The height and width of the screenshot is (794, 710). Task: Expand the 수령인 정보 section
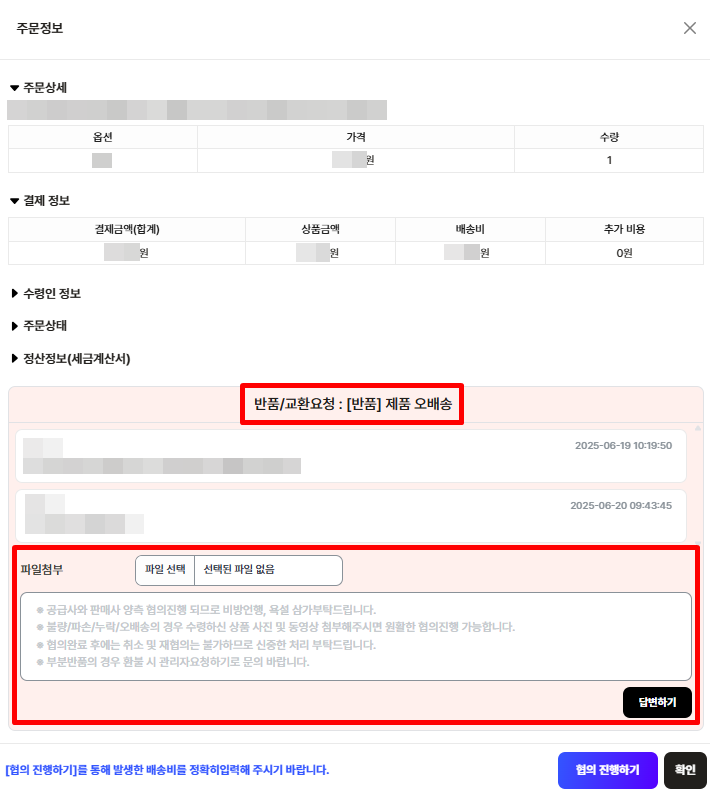coord(46,294)
